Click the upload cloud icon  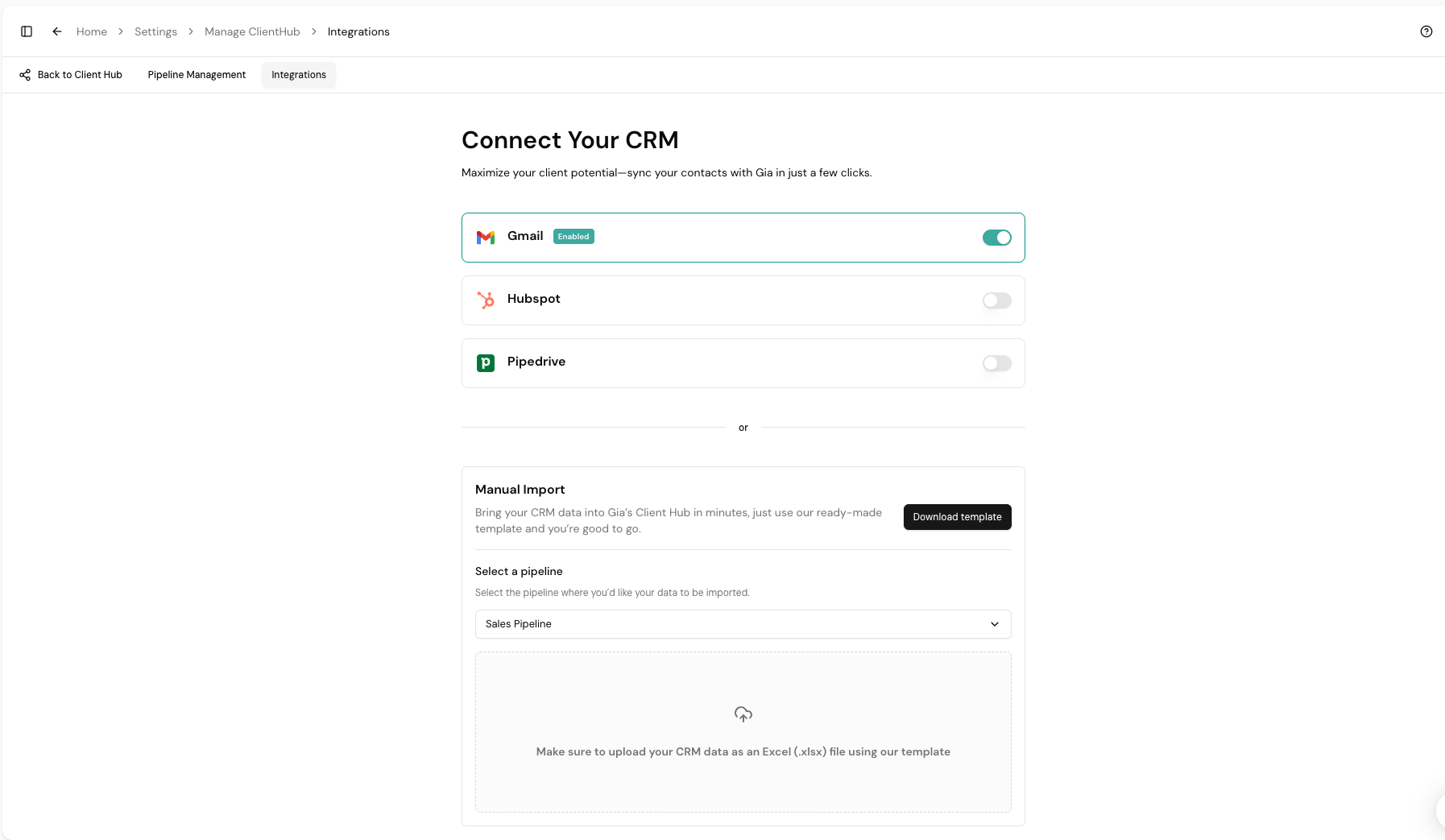pyautogui.click(x=743, y=714)
